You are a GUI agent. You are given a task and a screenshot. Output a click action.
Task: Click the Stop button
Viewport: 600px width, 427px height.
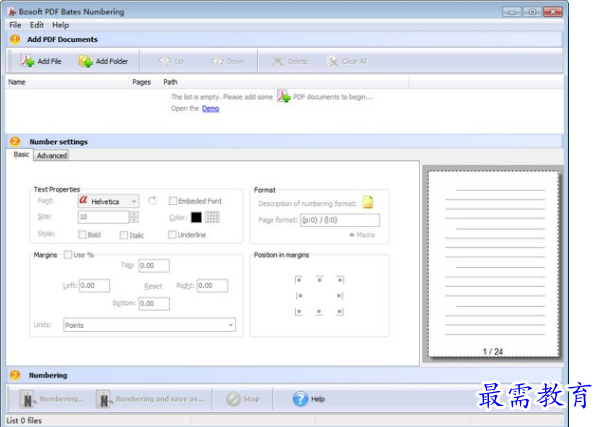[x=243, y=399]
